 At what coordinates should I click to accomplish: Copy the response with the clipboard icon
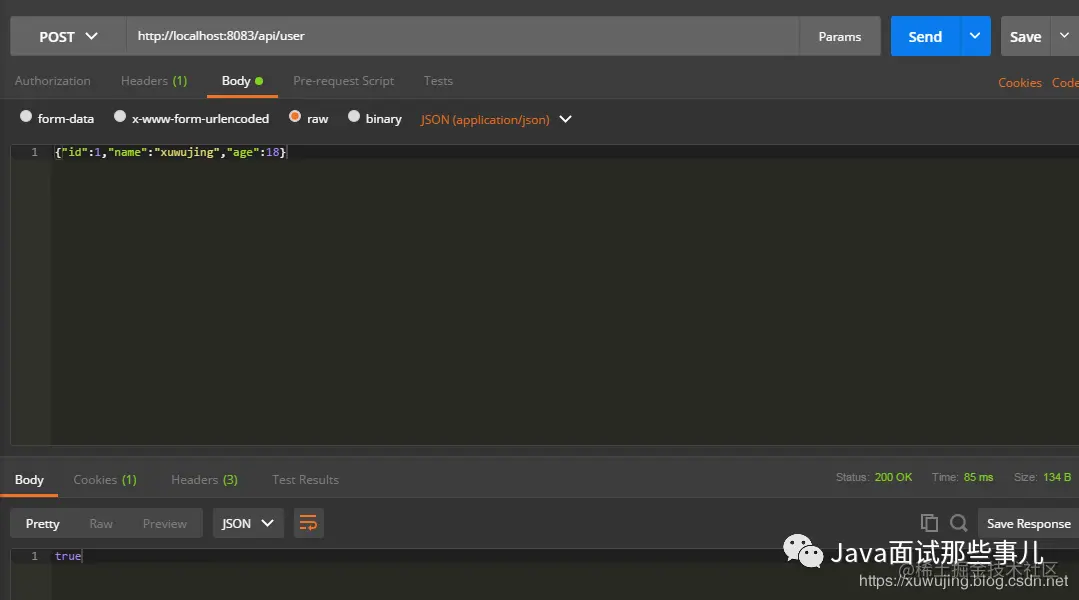[x=929, y=523]
